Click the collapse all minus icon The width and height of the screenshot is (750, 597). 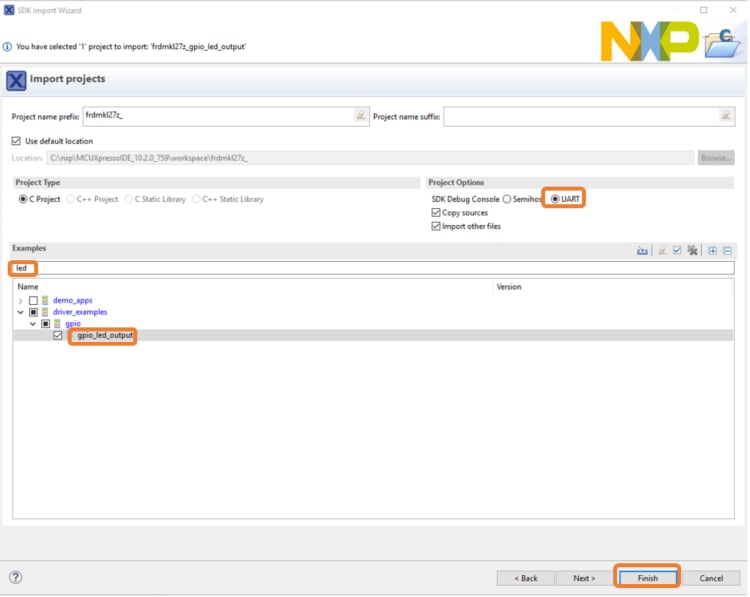tap(728, 250)
